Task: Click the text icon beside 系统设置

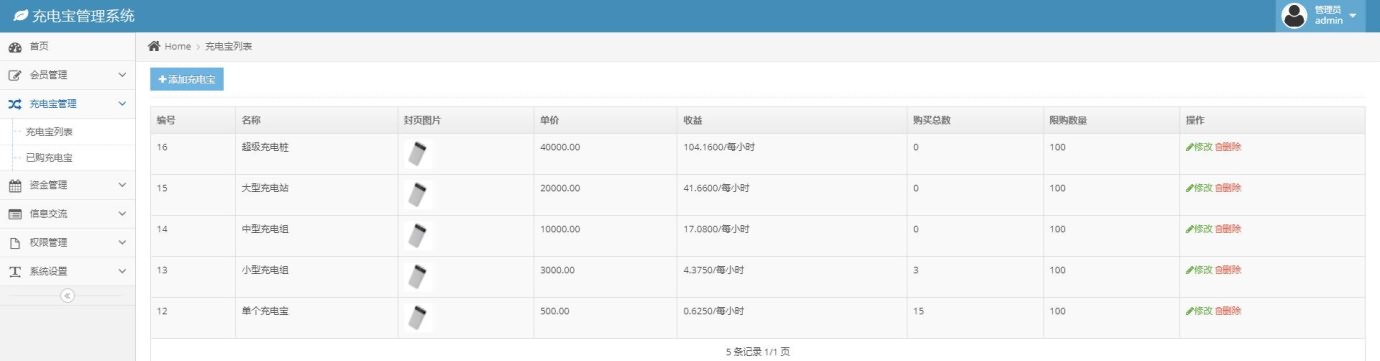Action: click(15, 272)
